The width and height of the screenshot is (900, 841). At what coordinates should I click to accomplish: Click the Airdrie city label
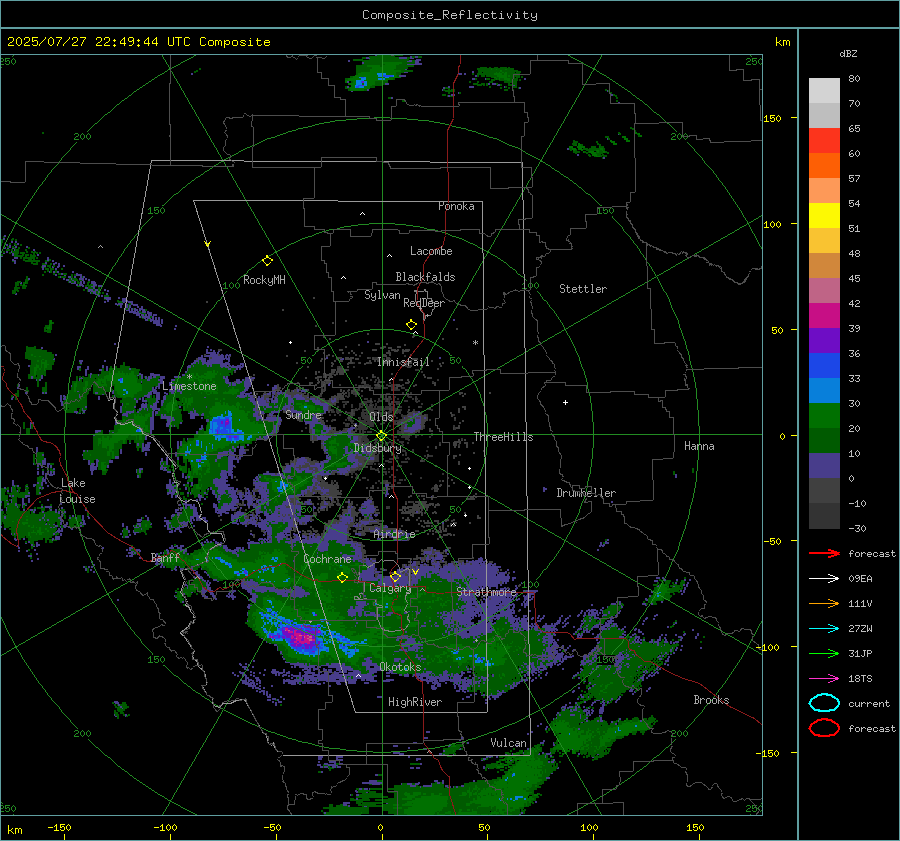[x=394, y=534]
